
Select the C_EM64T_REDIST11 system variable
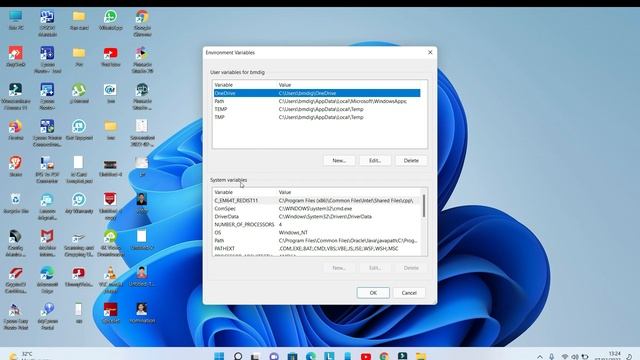point(317,200)
